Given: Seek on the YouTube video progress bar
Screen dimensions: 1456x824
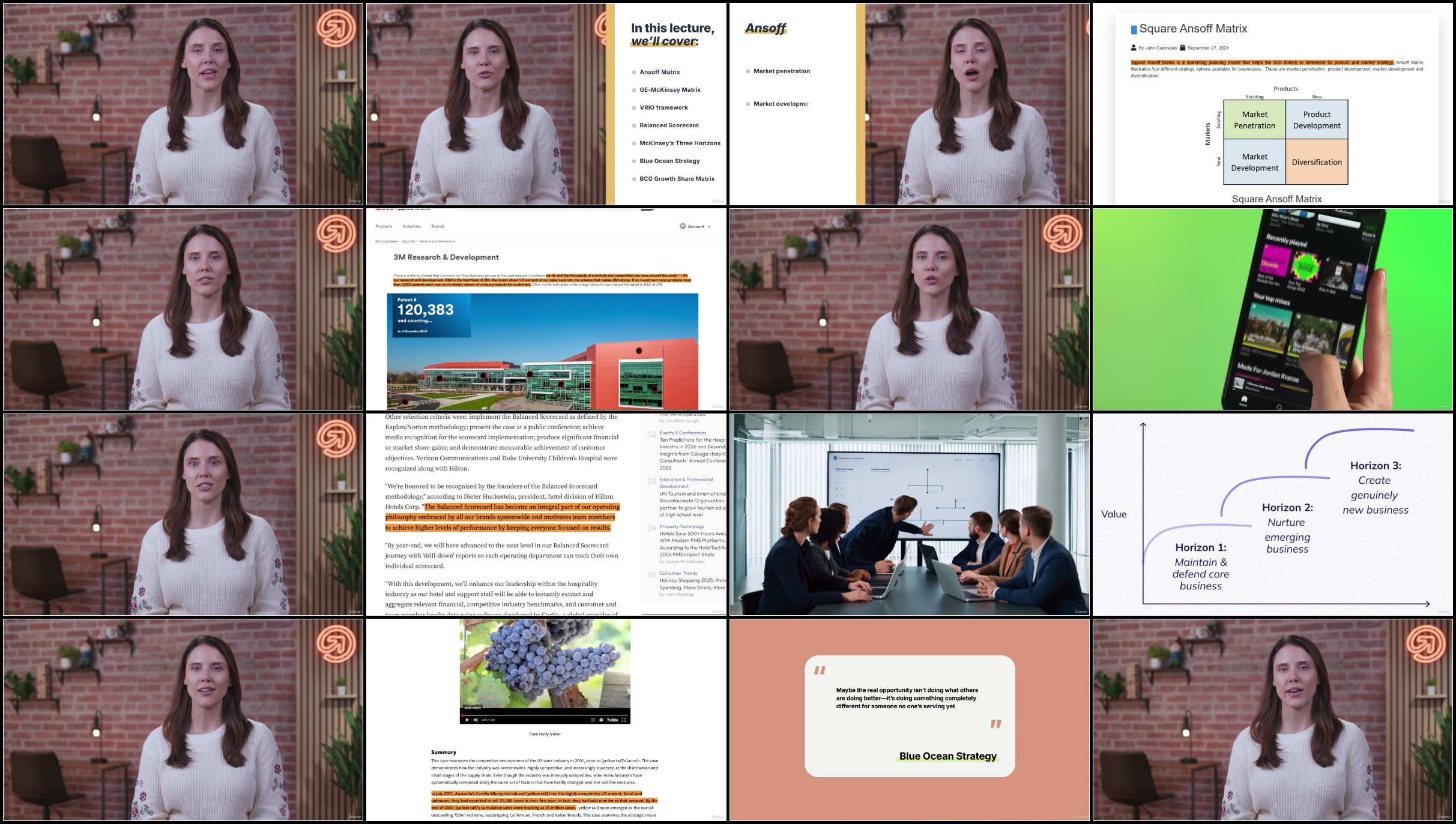Looking at the screenshot, I should pyautogui.click(x=545, y=714).
